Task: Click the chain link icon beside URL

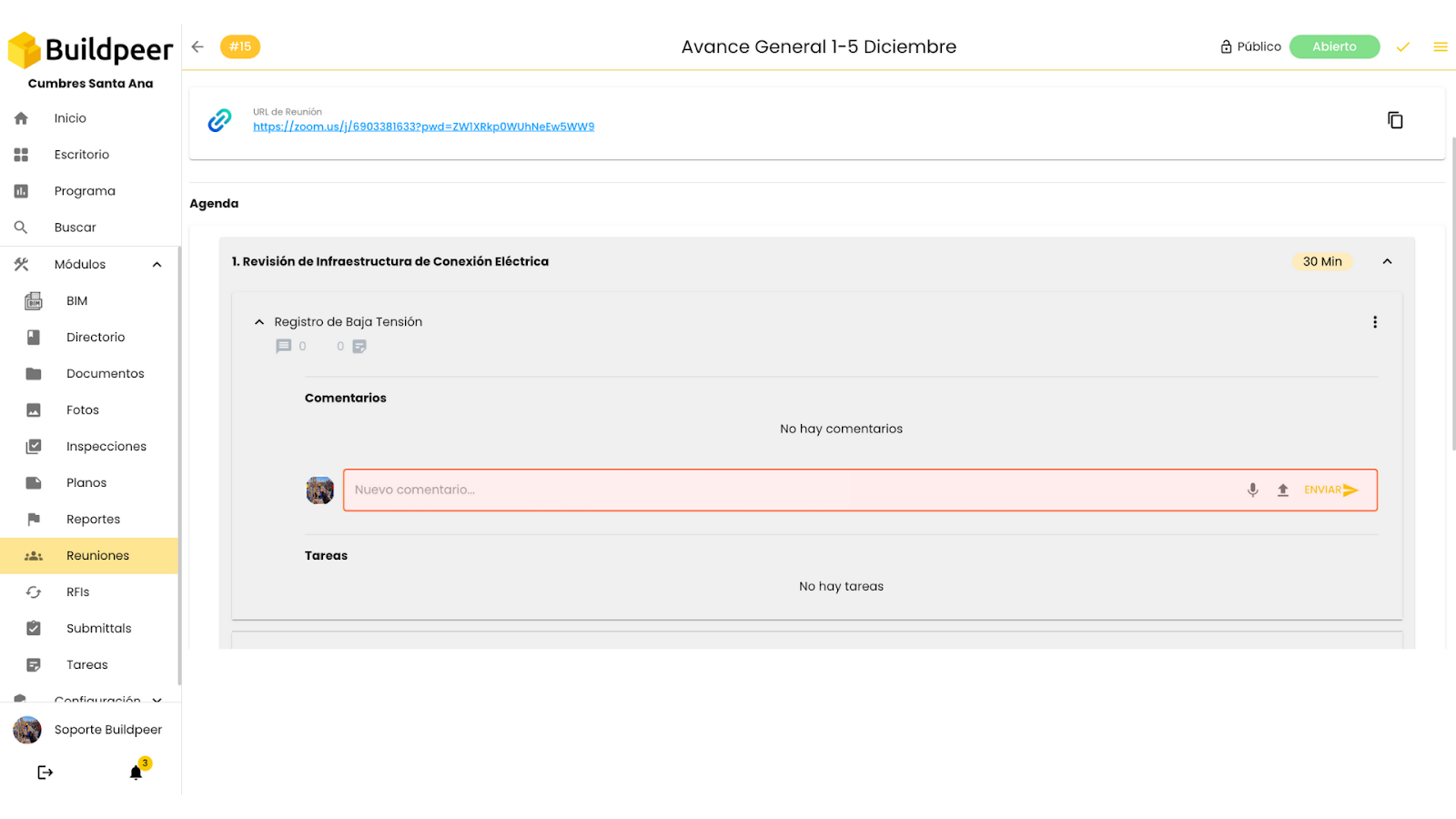Action: 219,120
